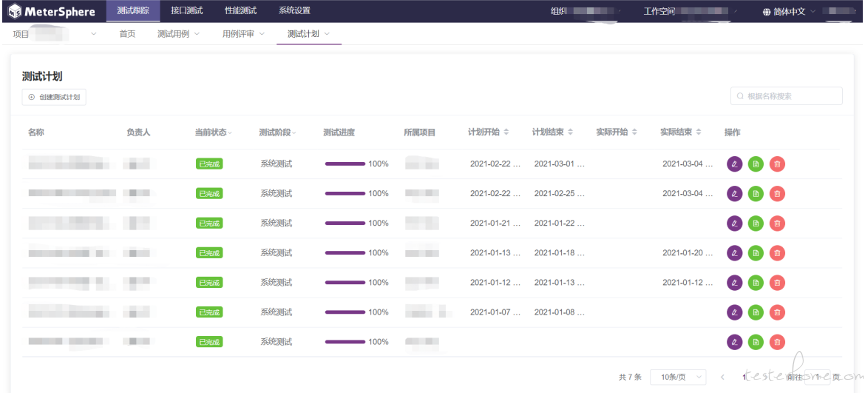Edit the plan starting 2021-01-12

click(x=735, y=283)
